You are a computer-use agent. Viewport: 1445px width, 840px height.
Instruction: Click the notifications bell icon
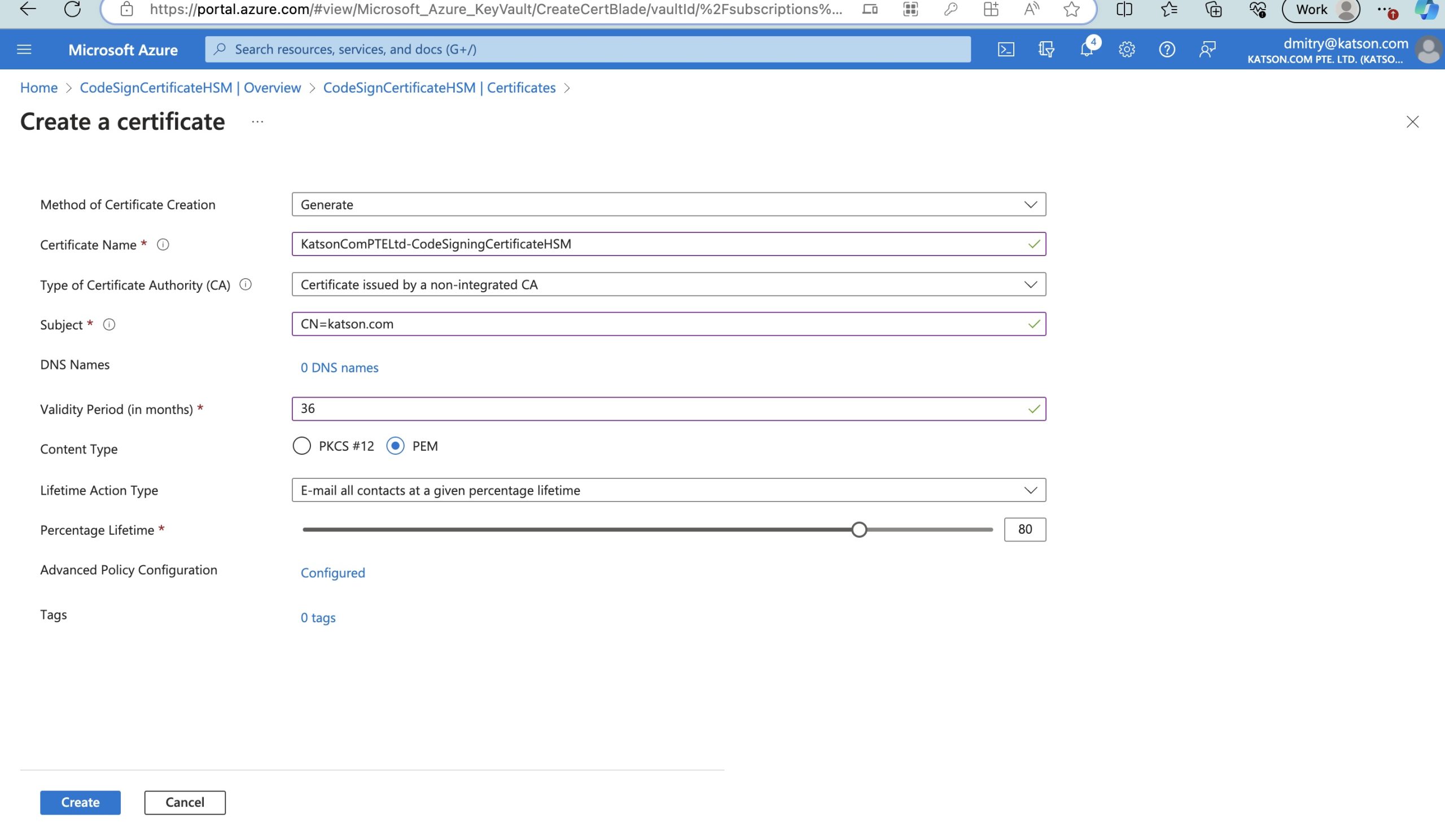(1086, 50)
